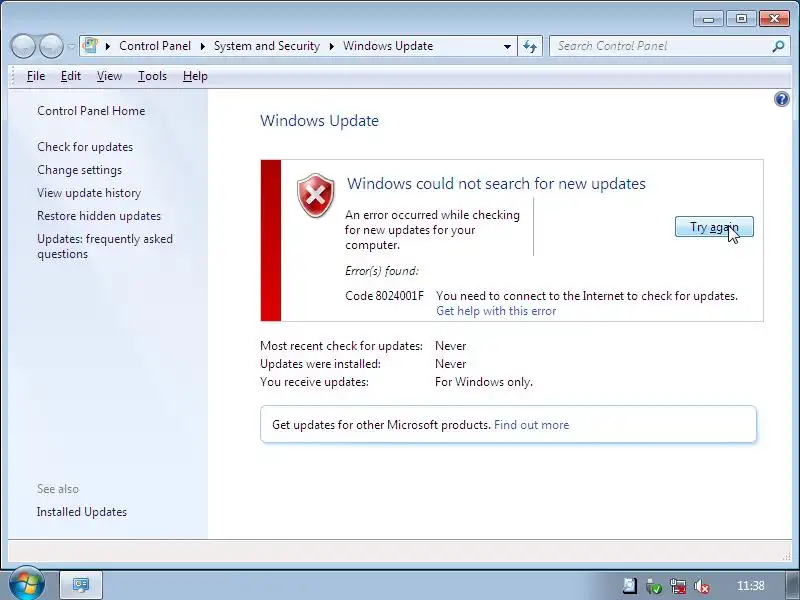
Task: Open the Help menu
Action: [195, 76]
